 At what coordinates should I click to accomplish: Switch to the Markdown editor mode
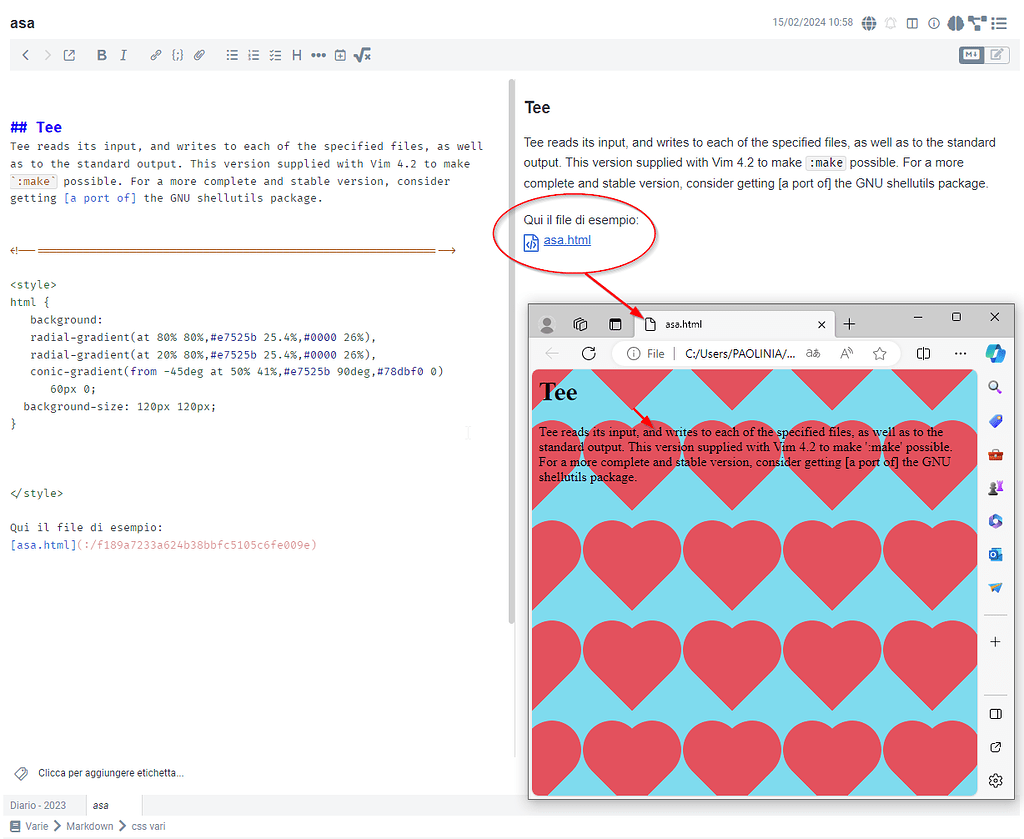pyautogui.click(x=971, y=55)
